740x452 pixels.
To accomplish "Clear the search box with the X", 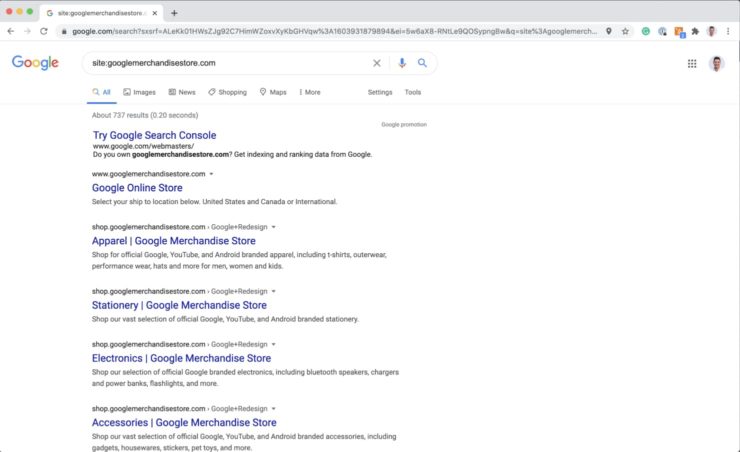I will point(377,63).
